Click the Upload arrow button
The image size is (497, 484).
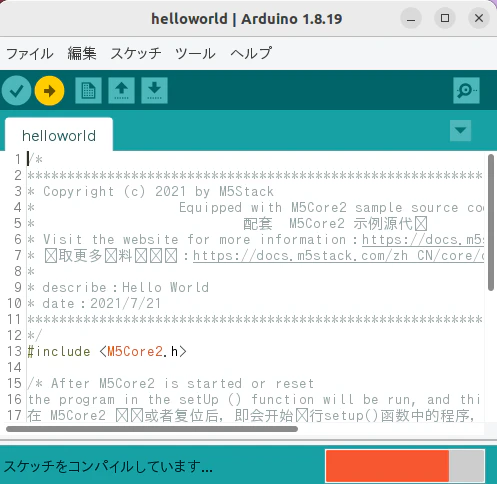49,91
